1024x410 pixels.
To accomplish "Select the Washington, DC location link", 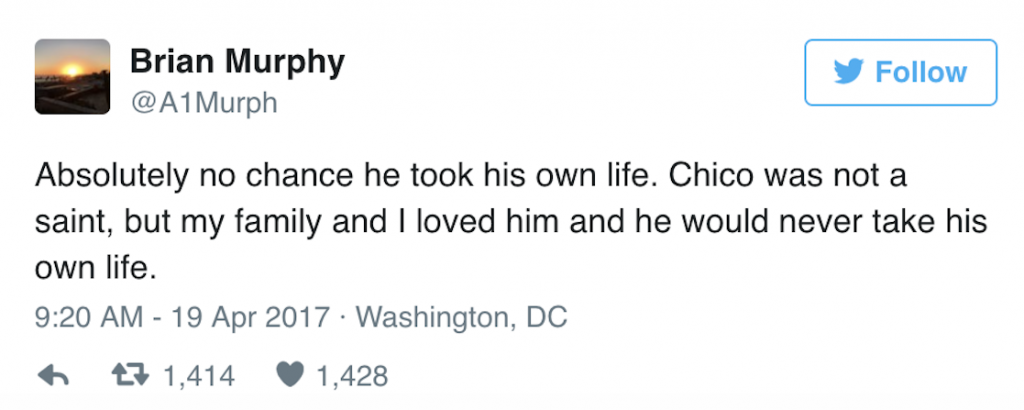I will pos(462,318).
